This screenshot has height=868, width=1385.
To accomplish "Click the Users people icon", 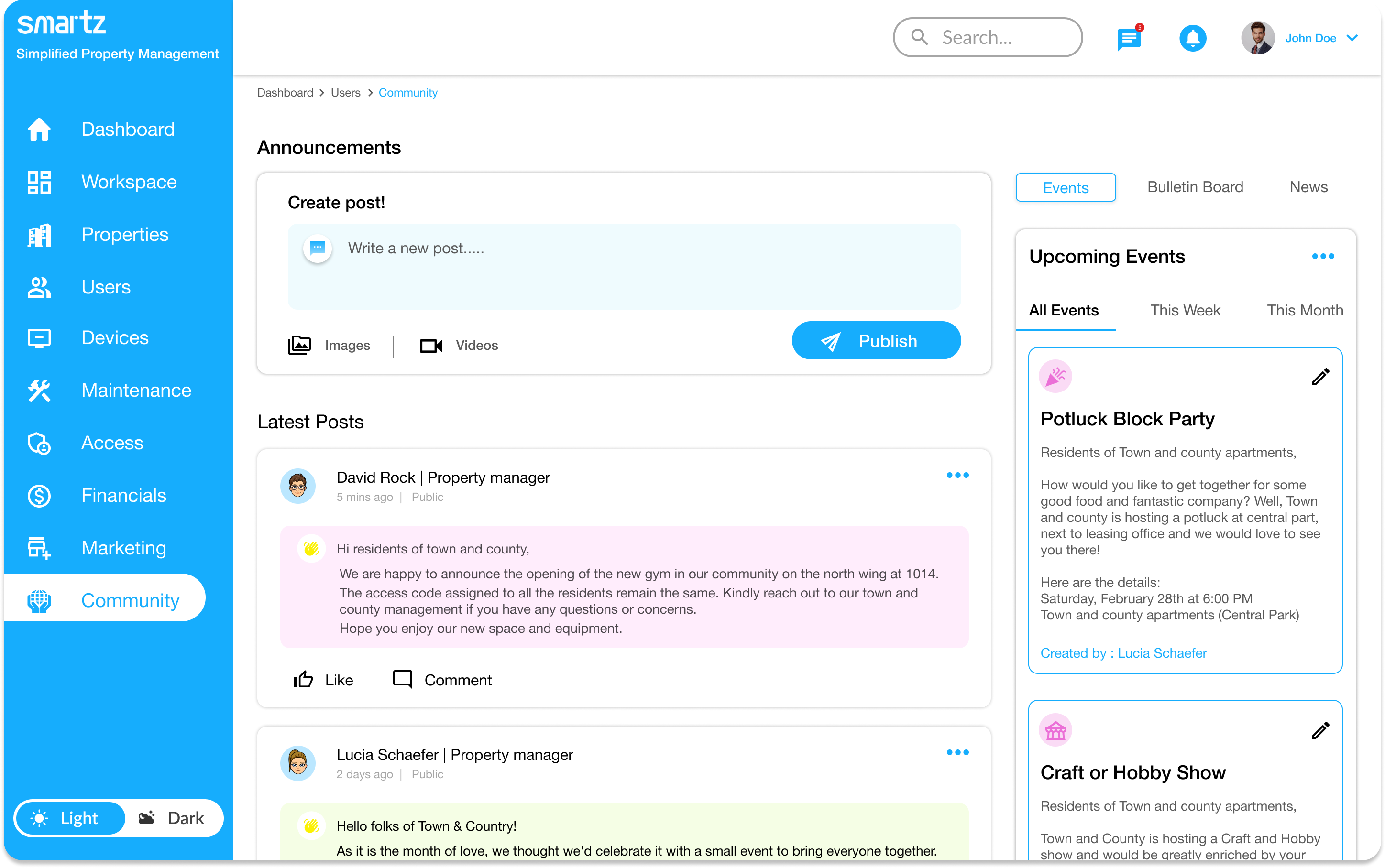I will [x=39, y=287].
